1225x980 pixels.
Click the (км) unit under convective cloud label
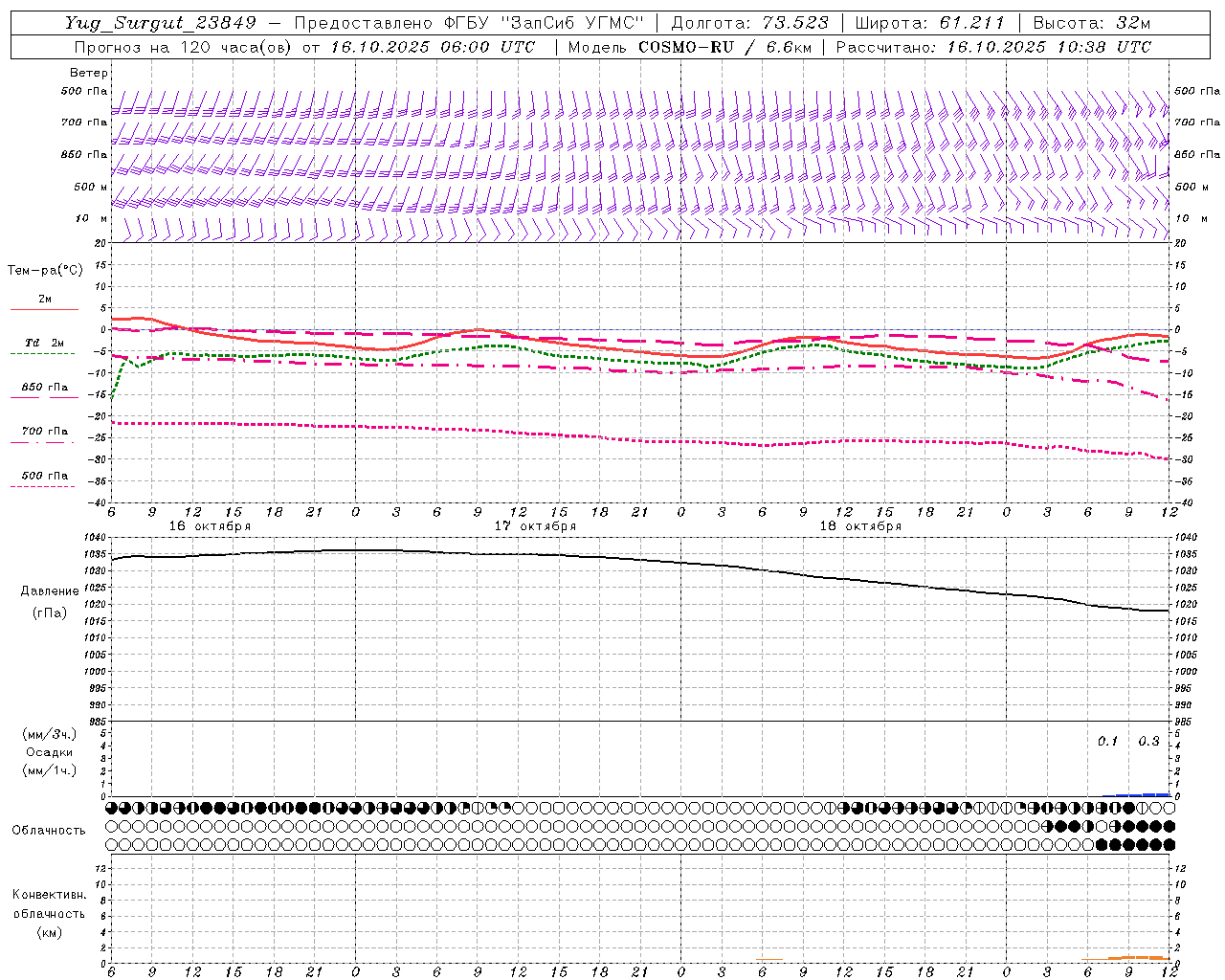click(x=49, y=932)
